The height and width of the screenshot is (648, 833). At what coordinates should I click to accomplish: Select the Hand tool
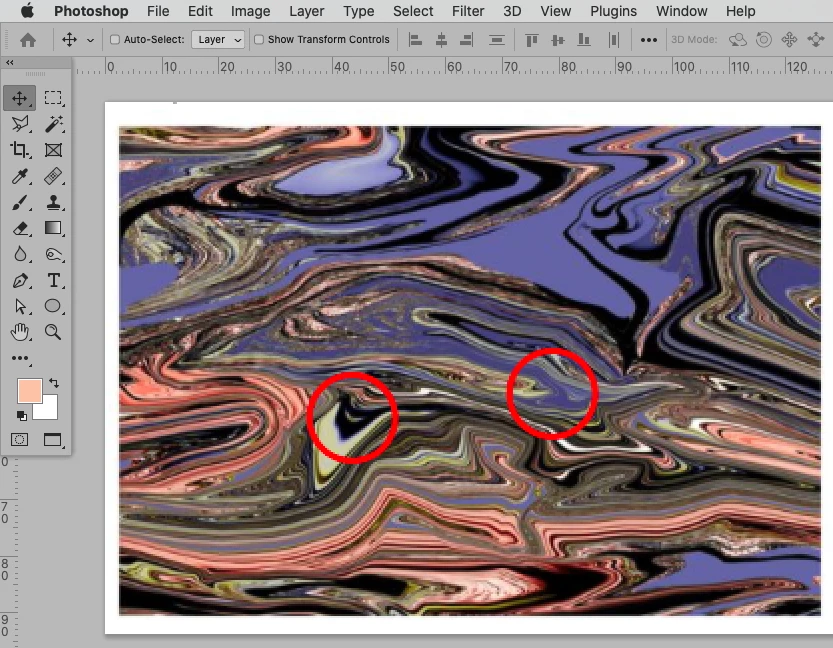click(20, 332)
